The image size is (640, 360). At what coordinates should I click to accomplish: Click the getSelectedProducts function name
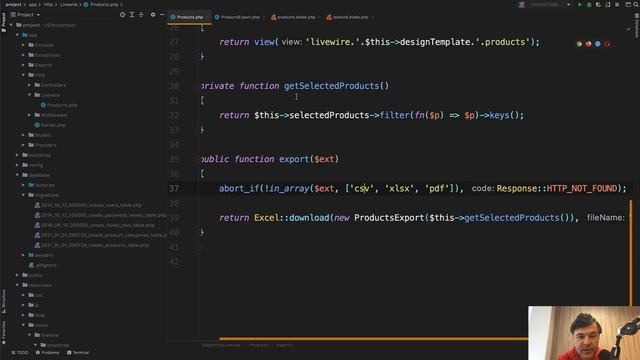(x=331, y=86)
